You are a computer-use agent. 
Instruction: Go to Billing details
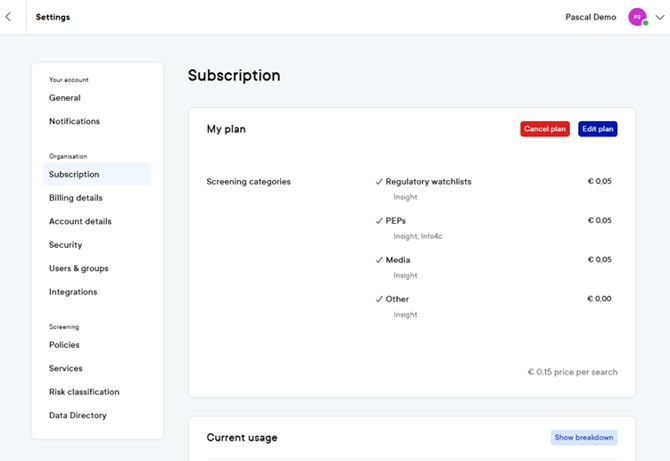tap(76, 198)
